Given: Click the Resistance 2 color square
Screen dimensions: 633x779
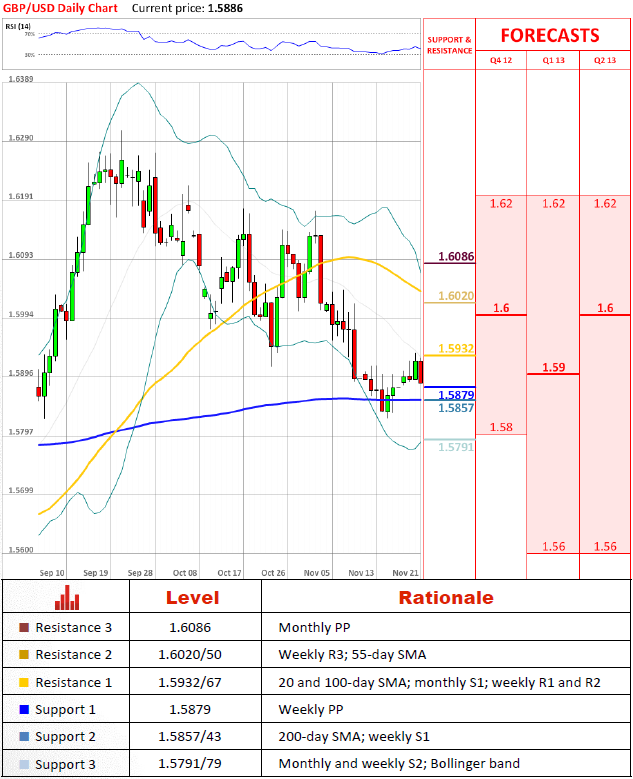Looking at the screenshot, I should click(x=24, y=655).
